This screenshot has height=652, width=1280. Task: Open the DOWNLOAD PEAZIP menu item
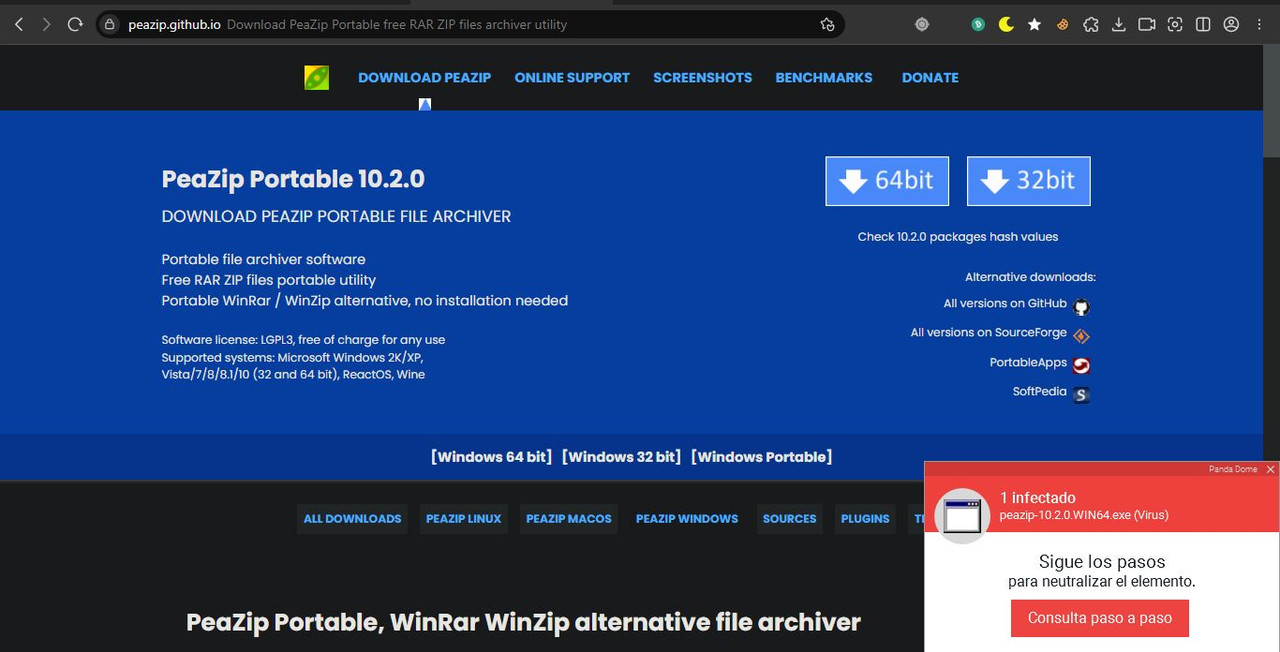click(424, 77)
